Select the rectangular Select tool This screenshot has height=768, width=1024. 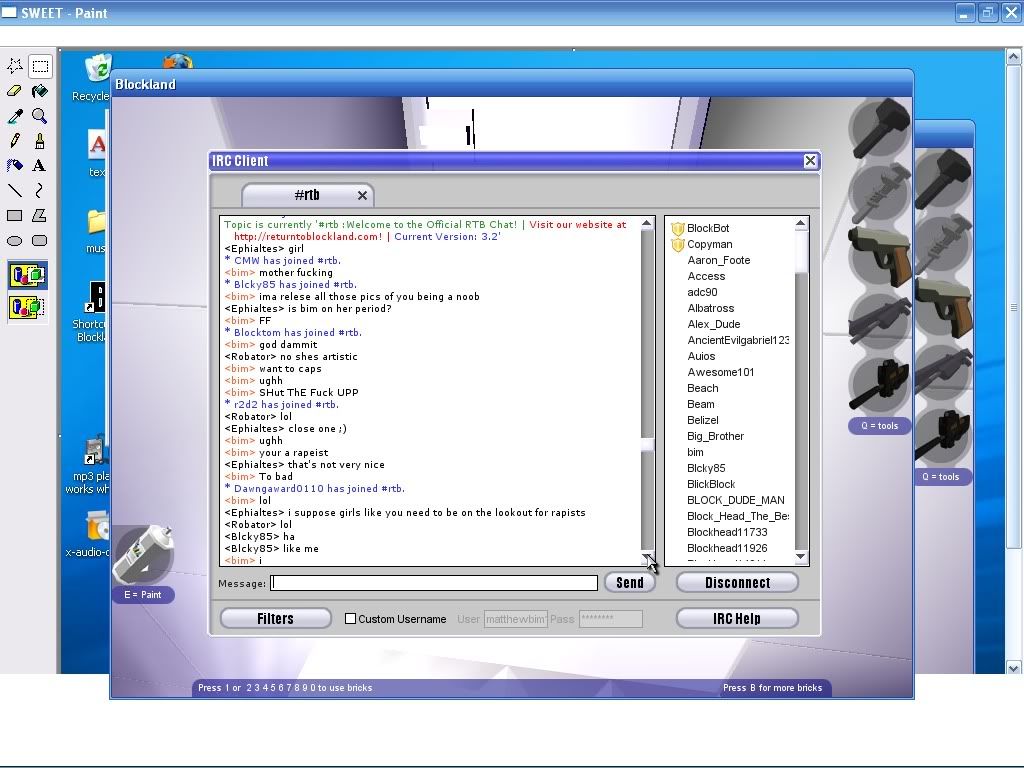40,66
